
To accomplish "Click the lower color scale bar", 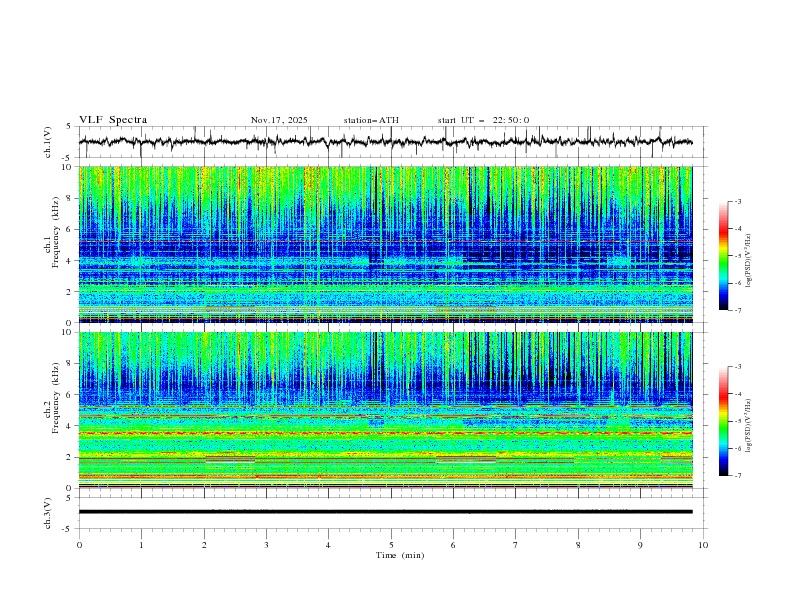I will [x=724, y=421].
